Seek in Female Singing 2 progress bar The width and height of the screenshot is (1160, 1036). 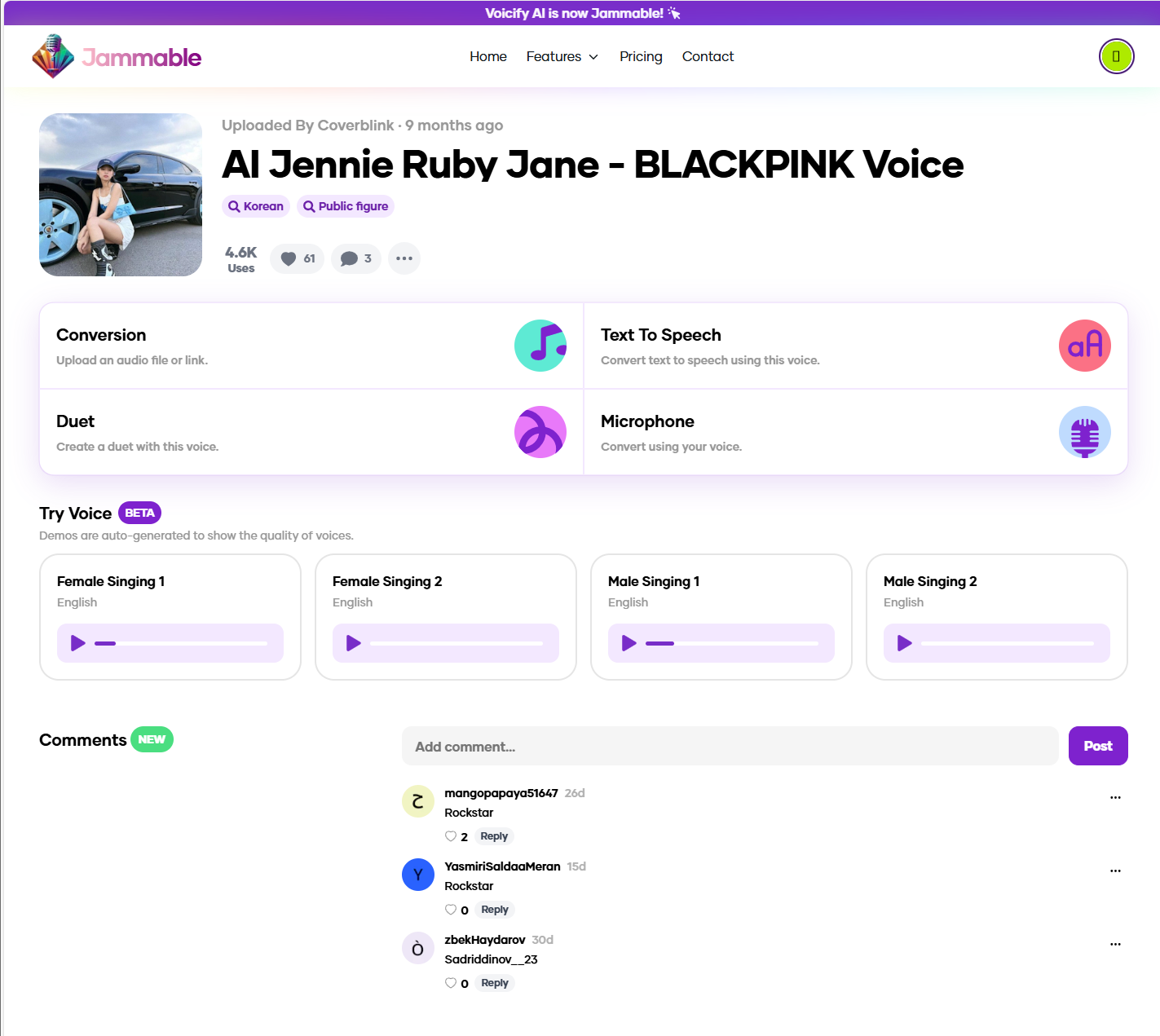(x=457, y=643)
